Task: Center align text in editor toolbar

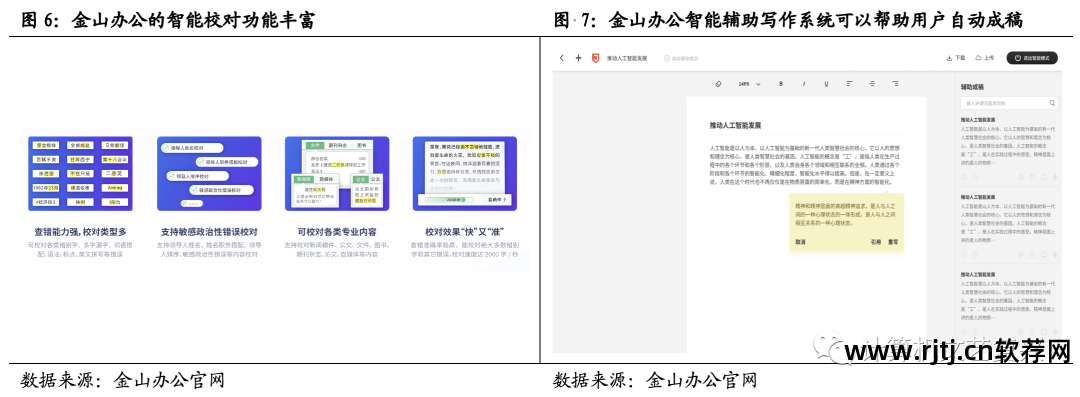Action: pyautogui.click(x=872, y=83)
